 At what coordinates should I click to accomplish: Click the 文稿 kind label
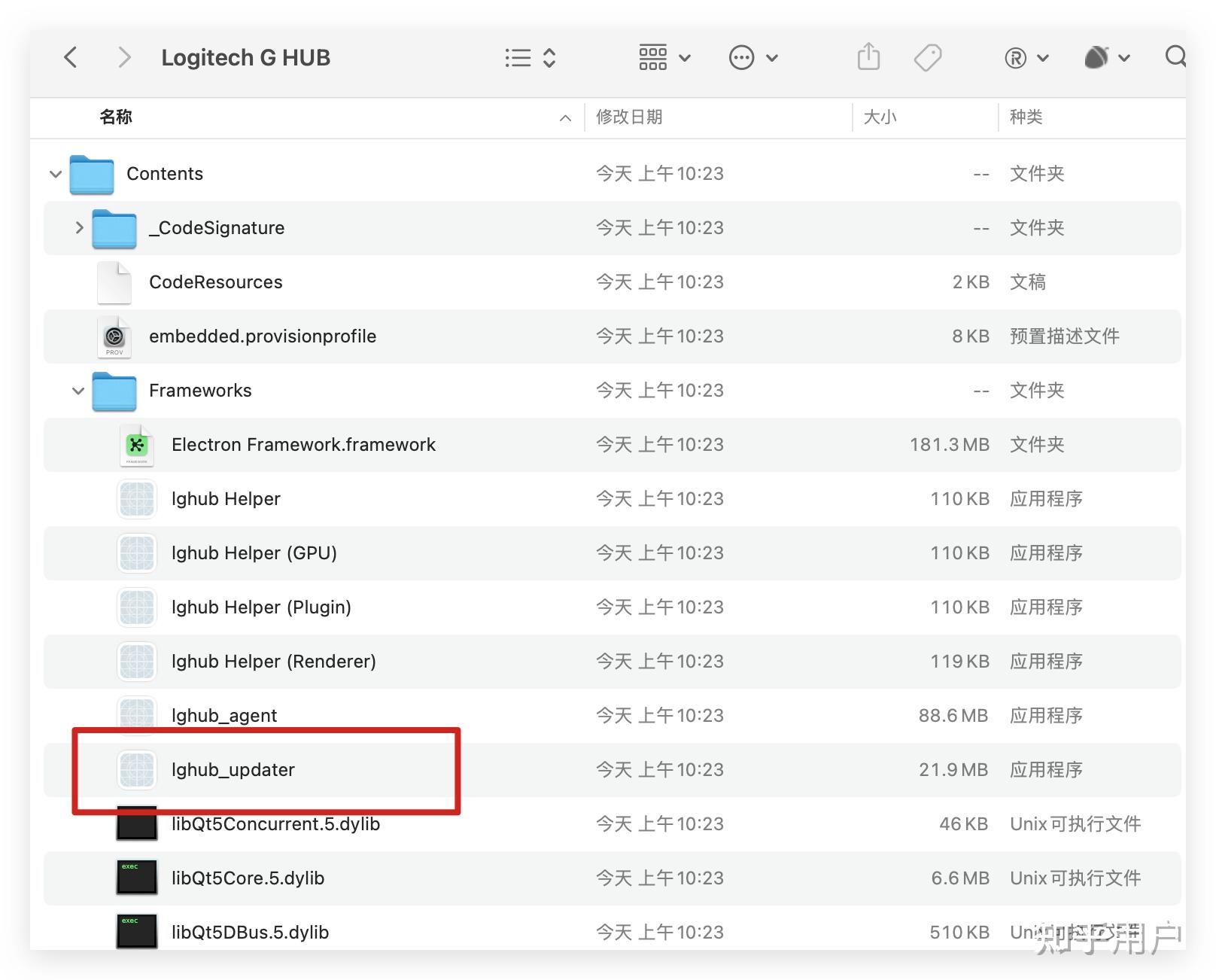point(1028,282)
